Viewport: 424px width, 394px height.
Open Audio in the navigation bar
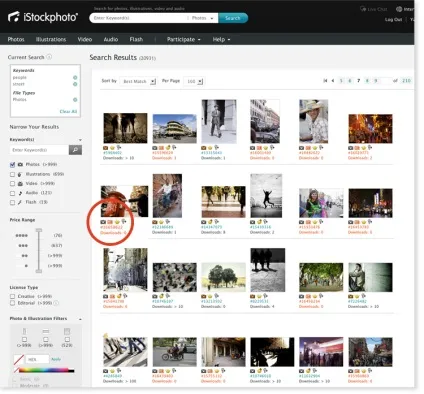[111, 39]
